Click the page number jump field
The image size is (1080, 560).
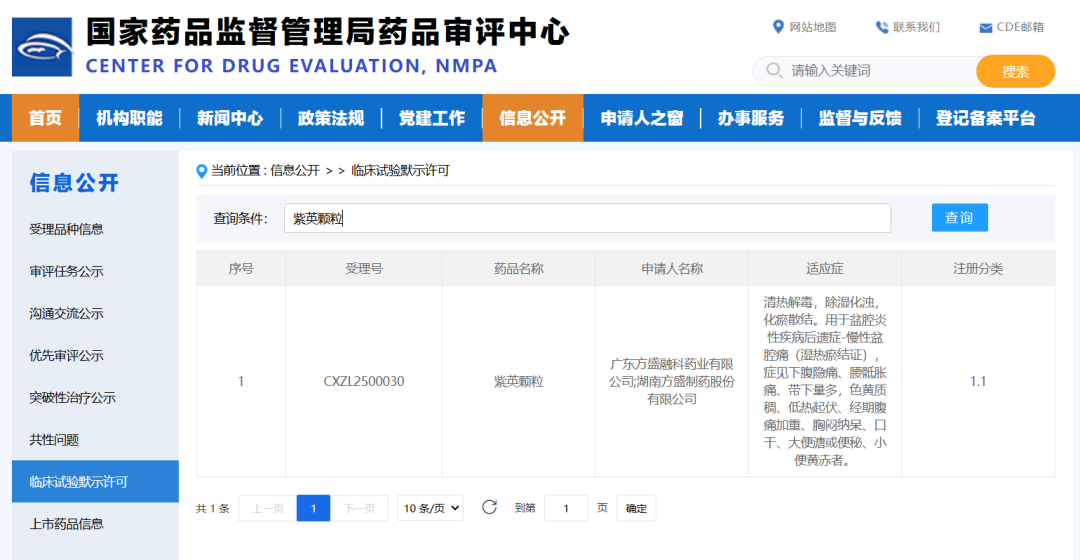tap(566, 508)
